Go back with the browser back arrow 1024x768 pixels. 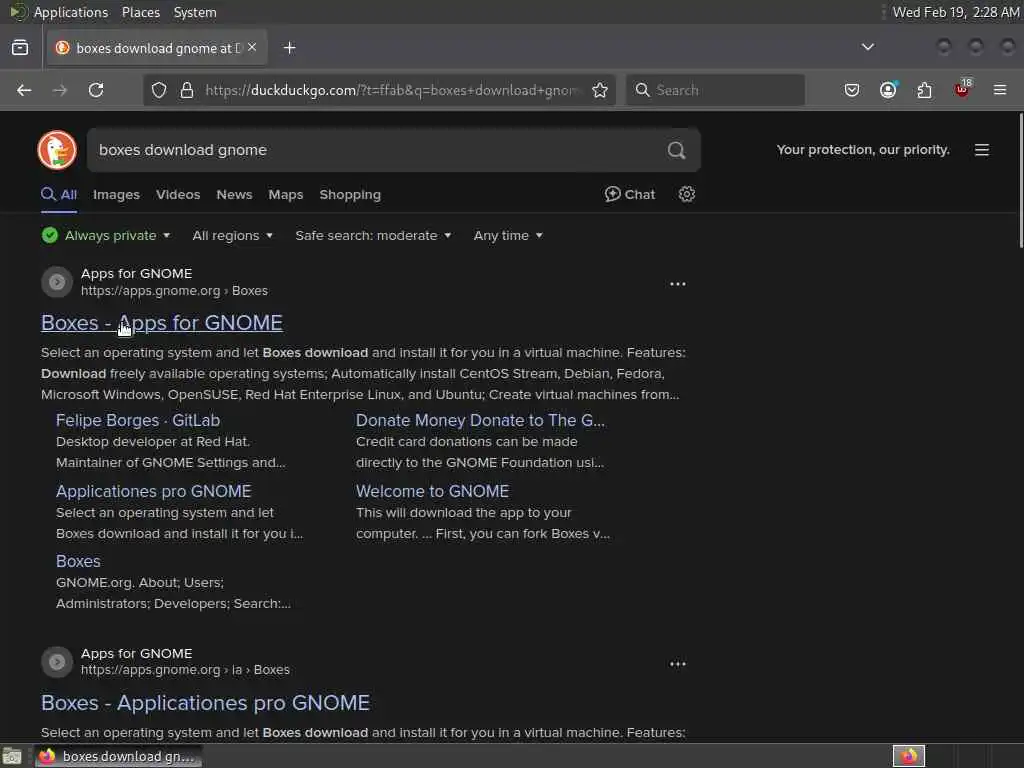pos(24,90)
